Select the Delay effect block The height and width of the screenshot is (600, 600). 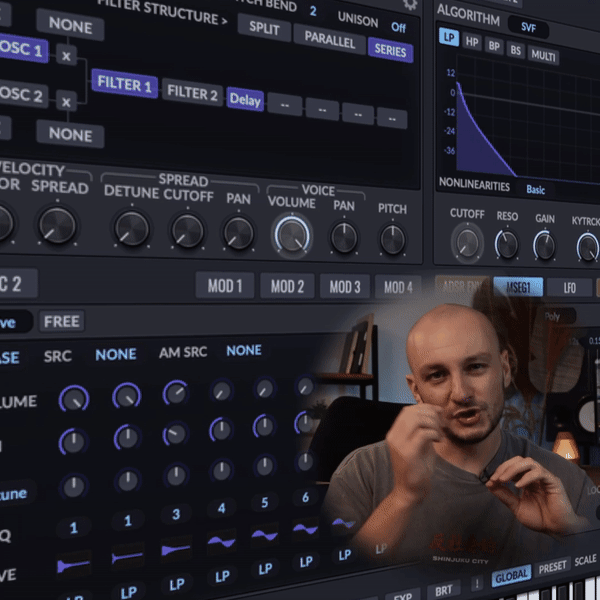(x=245, y=99)
